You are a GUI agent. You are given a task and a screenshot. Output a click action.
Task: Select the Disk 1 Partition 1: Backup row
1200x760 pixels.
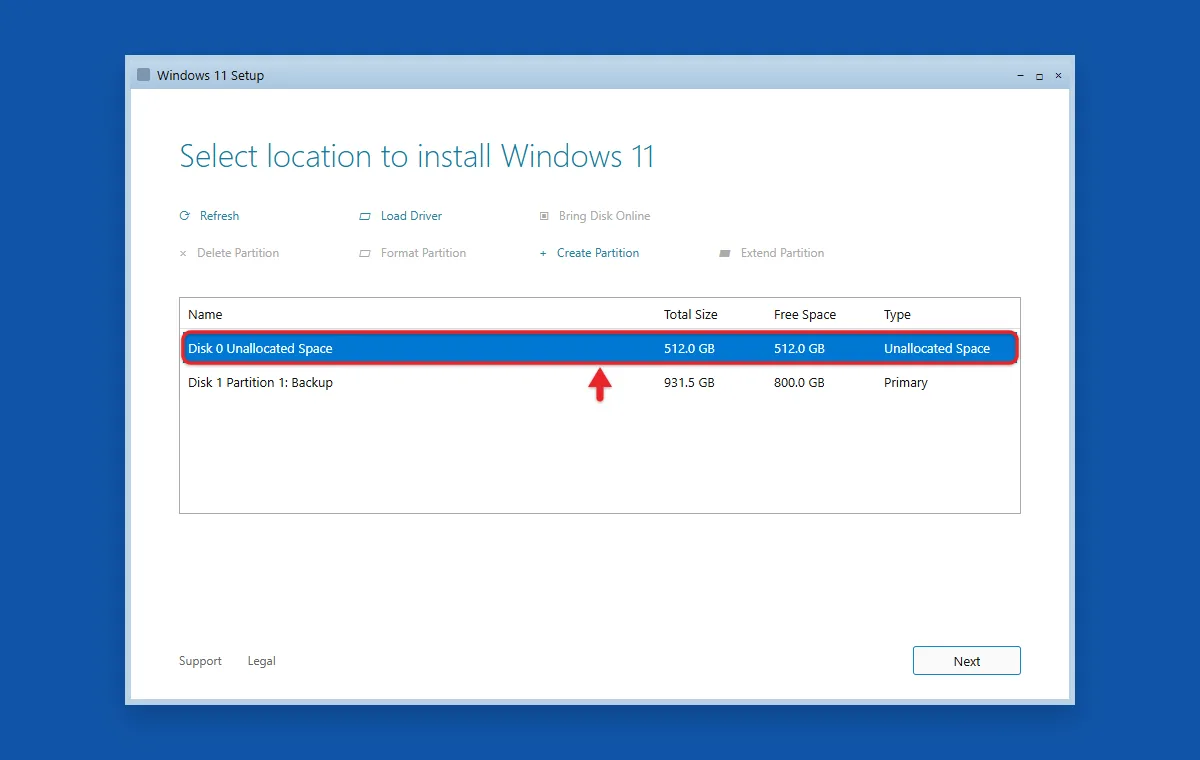coord(600,383)
